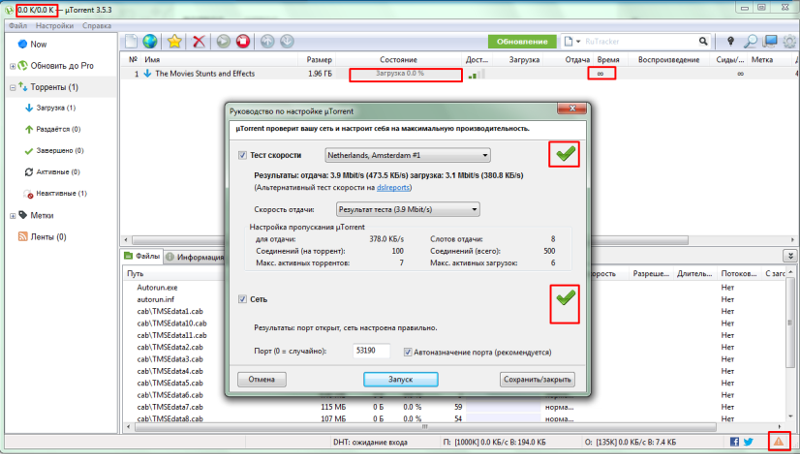Click the red X Remove torrent icon
Image resolution: width=800 pixels, height=454 pixels.
(x=199, y=41)
